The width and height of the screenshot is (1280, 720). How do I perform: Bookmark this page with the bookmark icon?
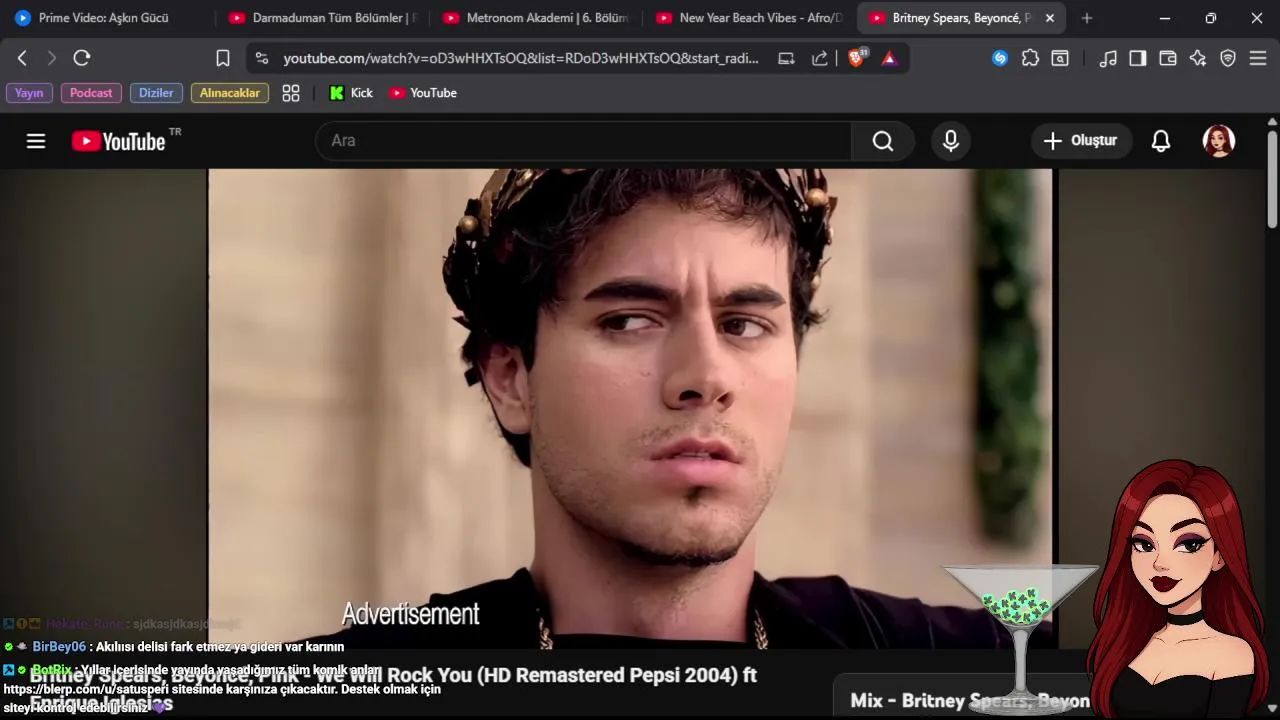click(223, 58)
